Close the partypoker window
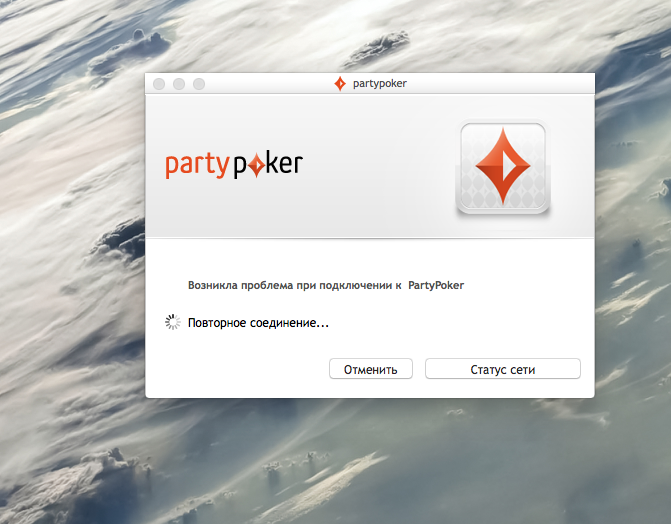 coord(159,84)
